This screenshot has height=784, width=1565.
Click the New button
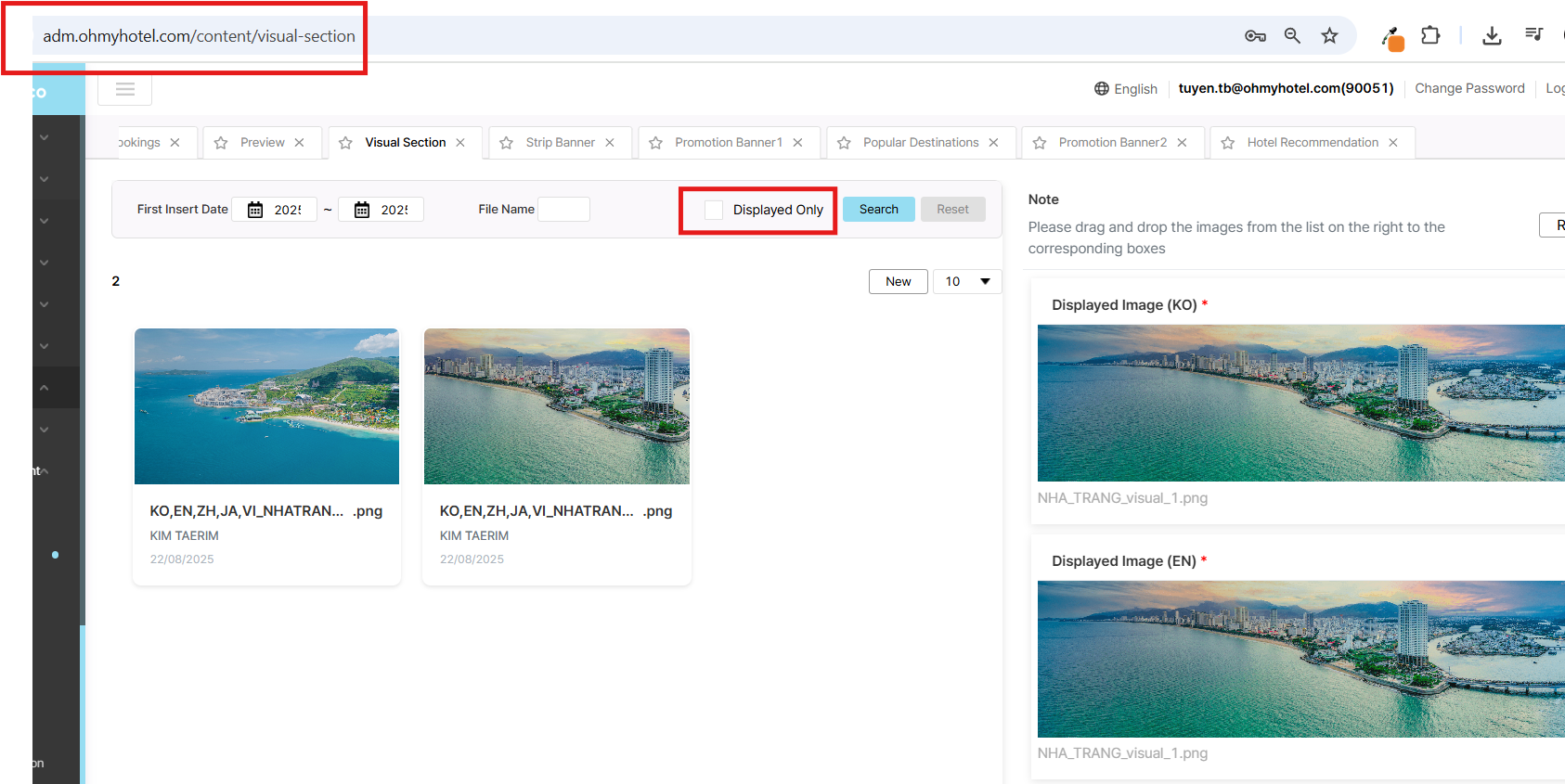[898, 282]
